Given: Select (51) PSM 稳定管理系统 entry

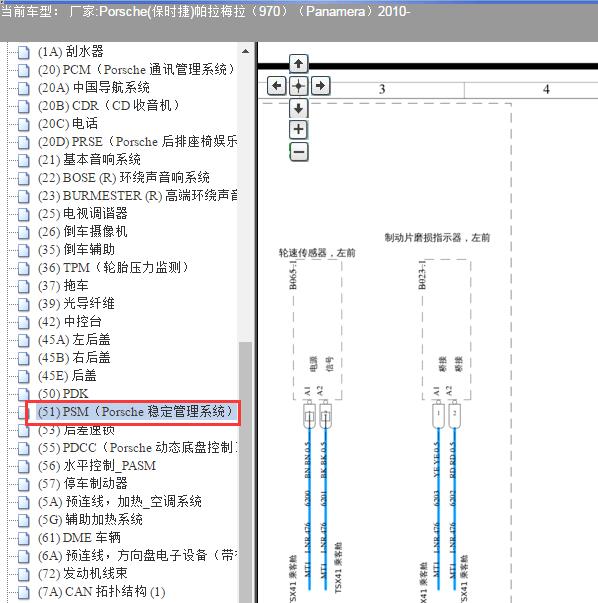Looking at the screenshot, I should [x=135, y=412].
